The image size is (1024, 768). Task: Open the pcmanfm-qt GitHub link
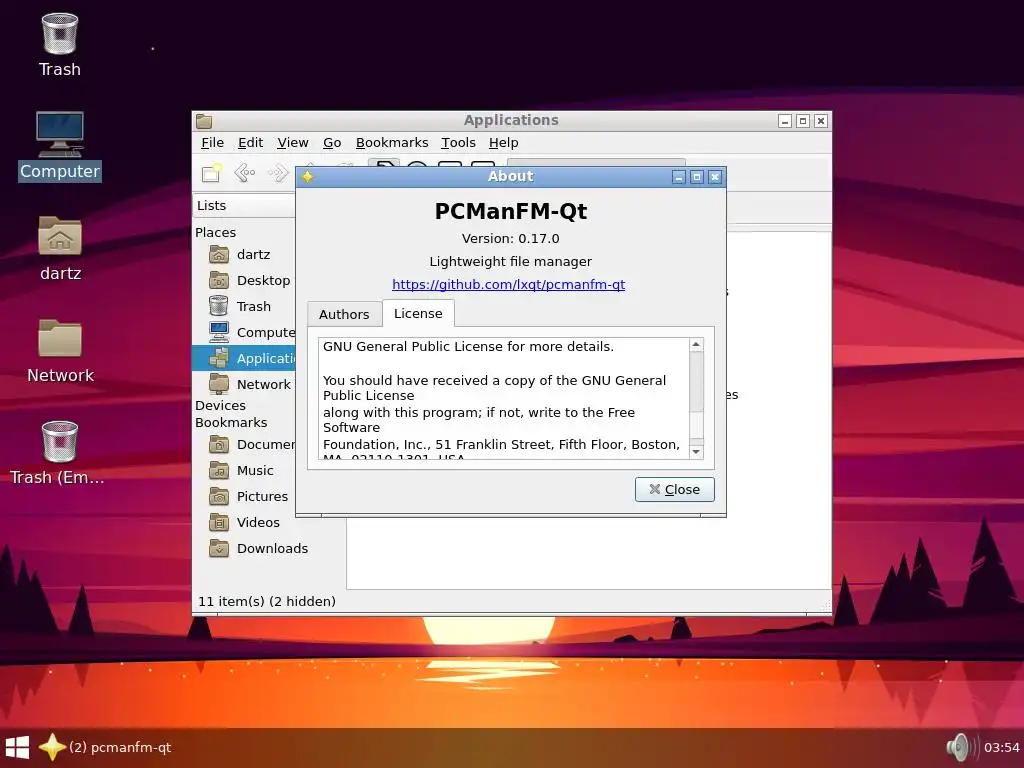tap(508, 285)
